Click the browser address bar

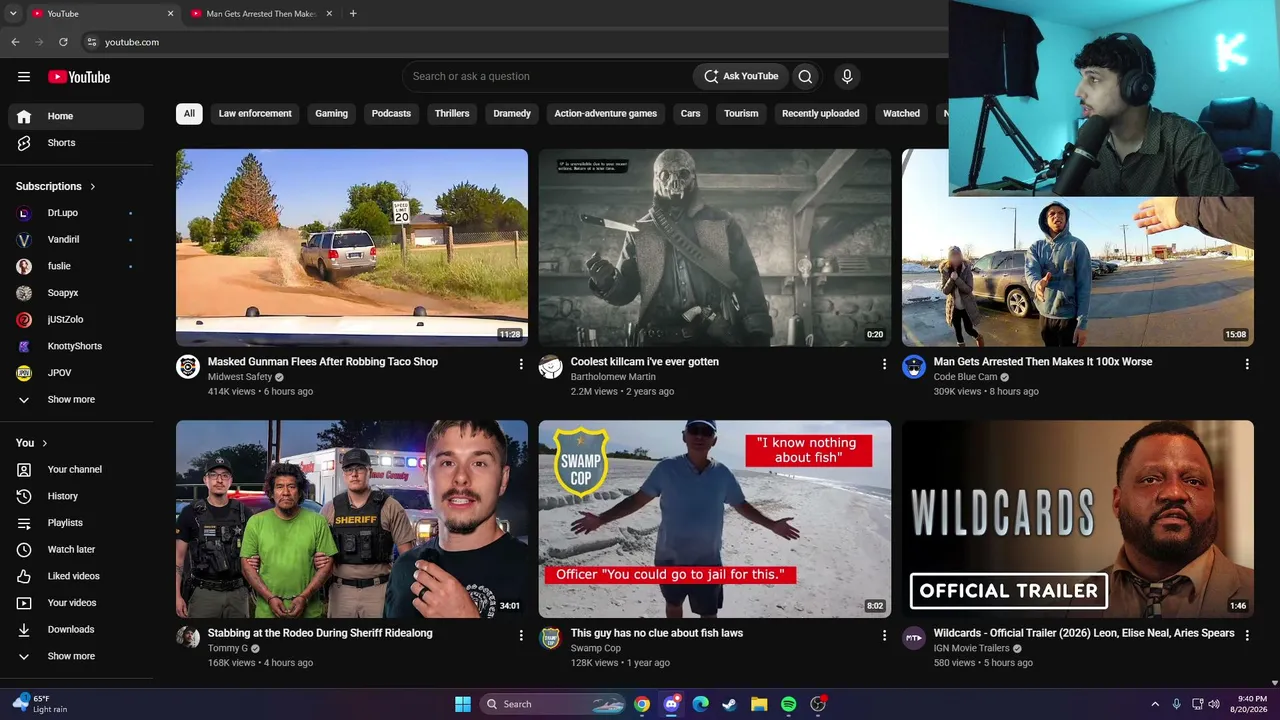click(515, 42)
